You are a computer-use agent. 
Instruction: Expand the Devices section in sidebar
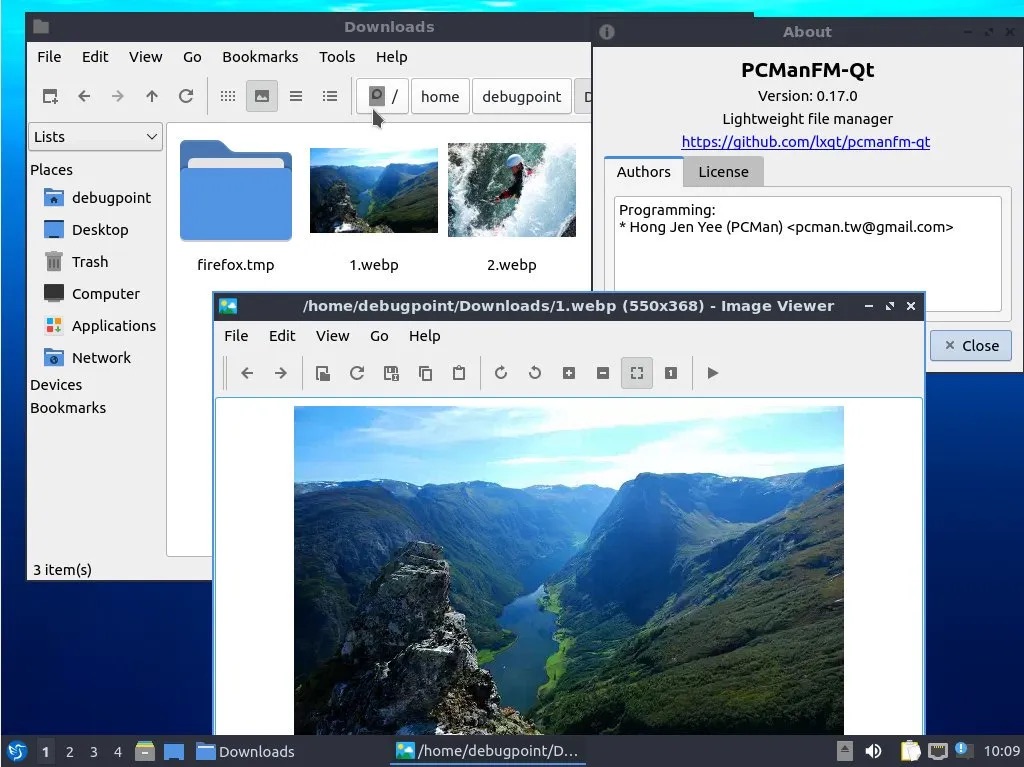click(55, 384)
